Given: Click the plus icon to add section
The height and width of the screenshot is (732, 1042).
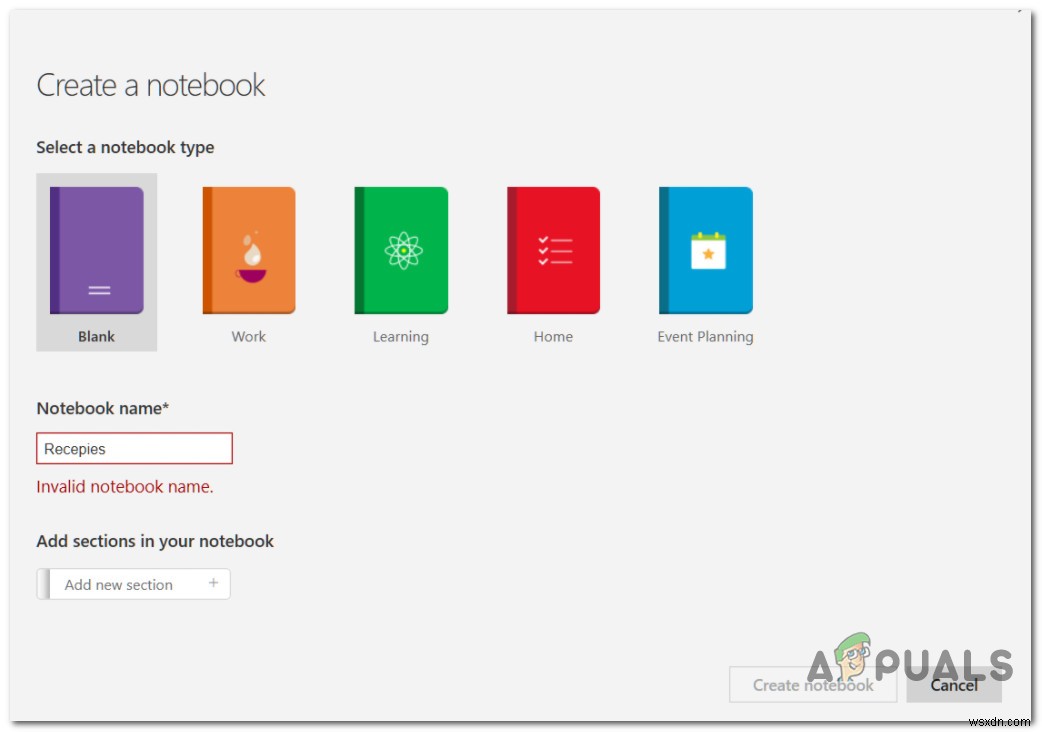Looking at the screenshot, I should (x=213, y=583).
